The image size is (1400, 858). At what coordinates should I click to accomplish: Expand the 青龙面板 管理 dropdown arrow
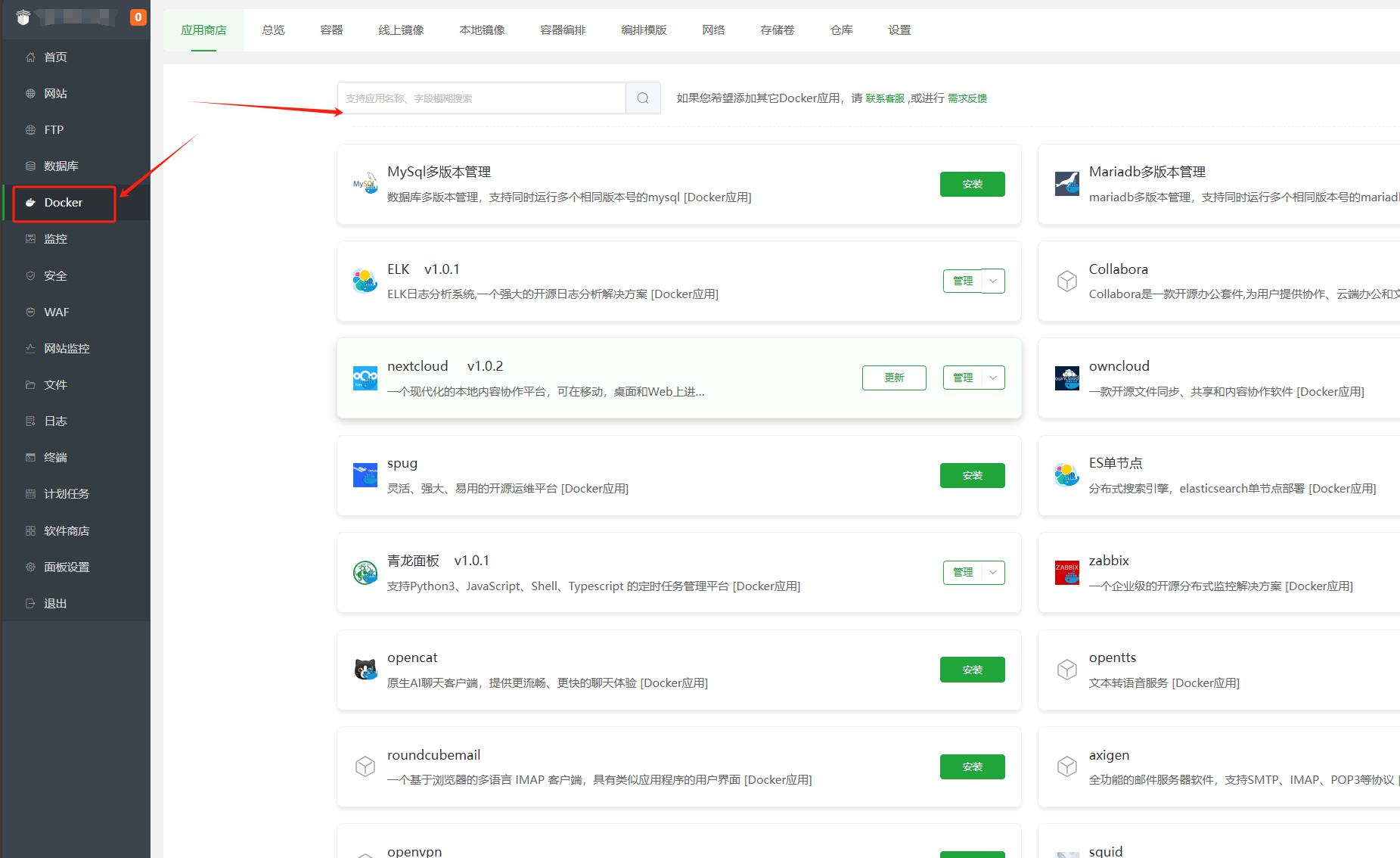993,573
